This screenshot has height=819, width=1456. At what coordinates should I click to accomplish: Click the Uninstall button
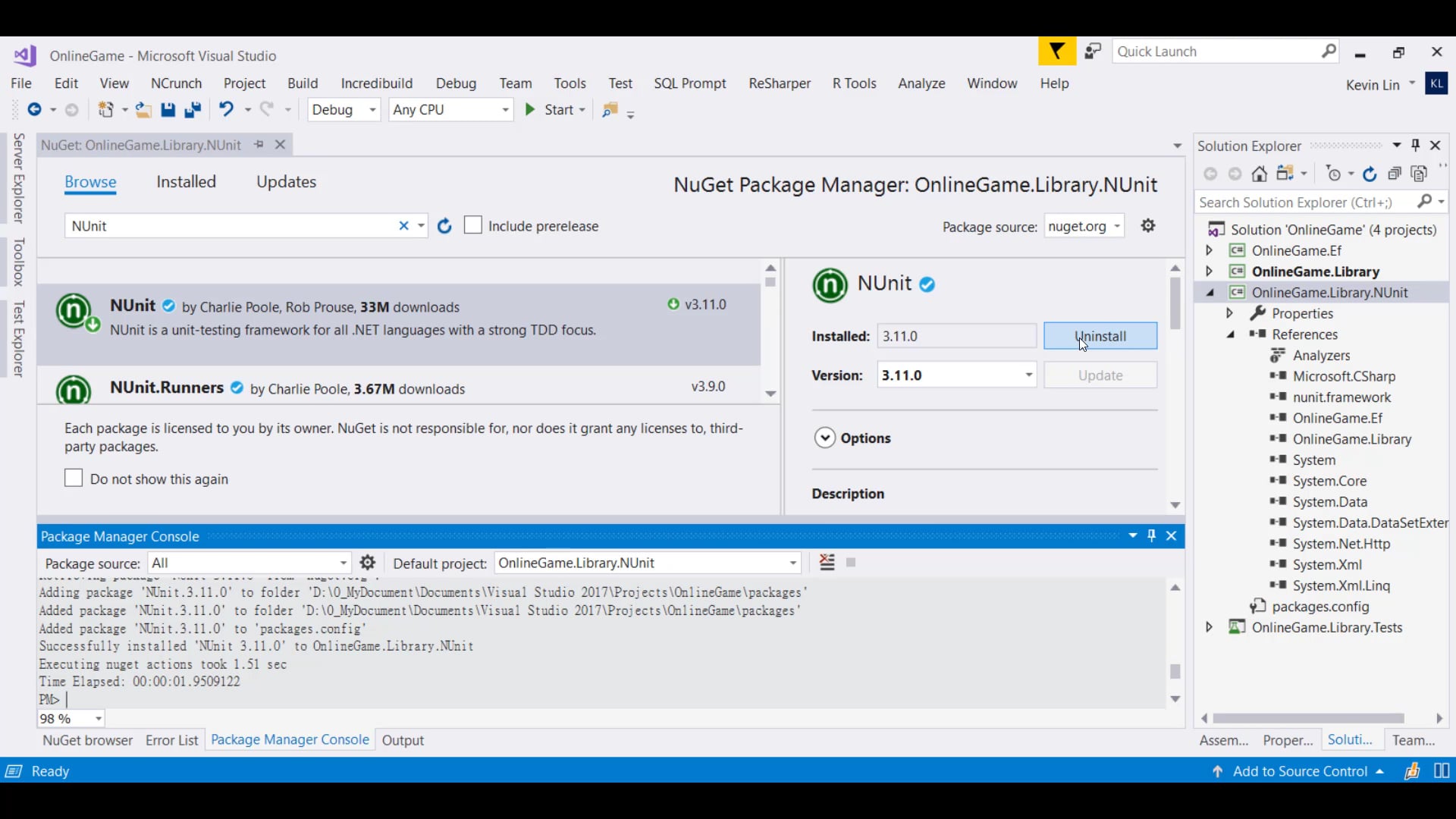pos(1100,336)
